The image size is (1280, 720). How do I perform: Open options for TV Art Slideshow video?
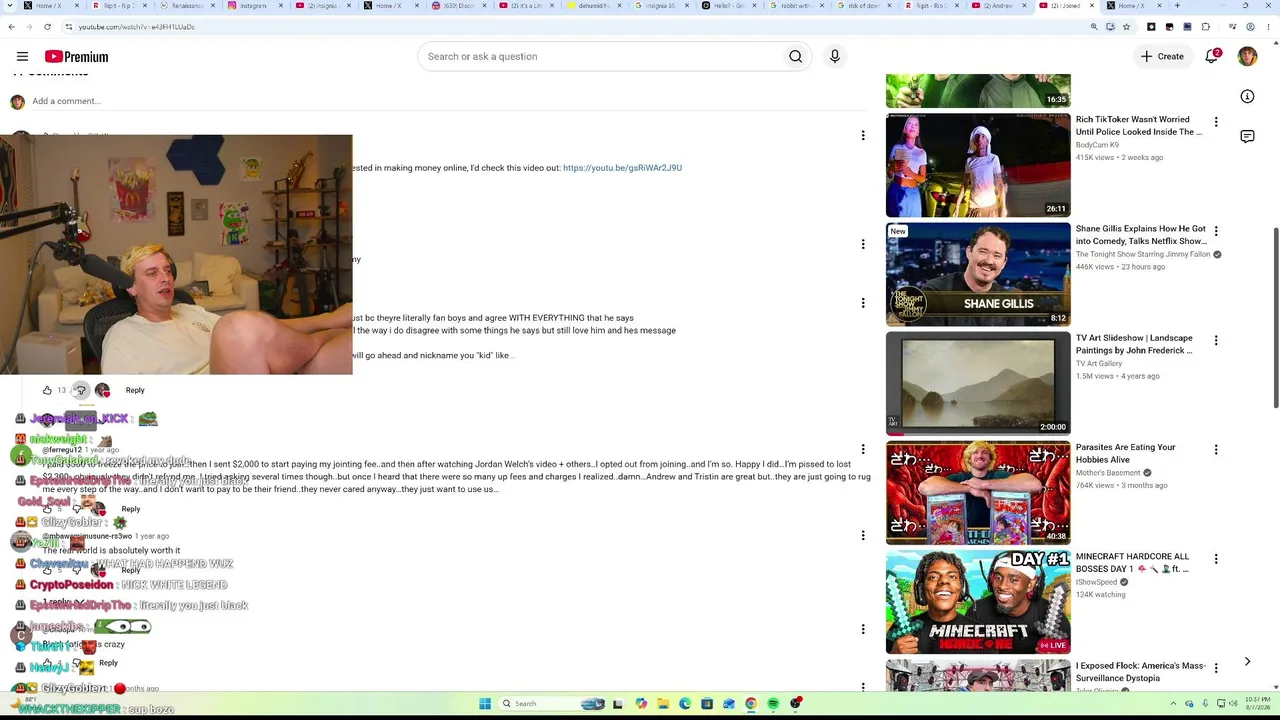point(1216,341)
